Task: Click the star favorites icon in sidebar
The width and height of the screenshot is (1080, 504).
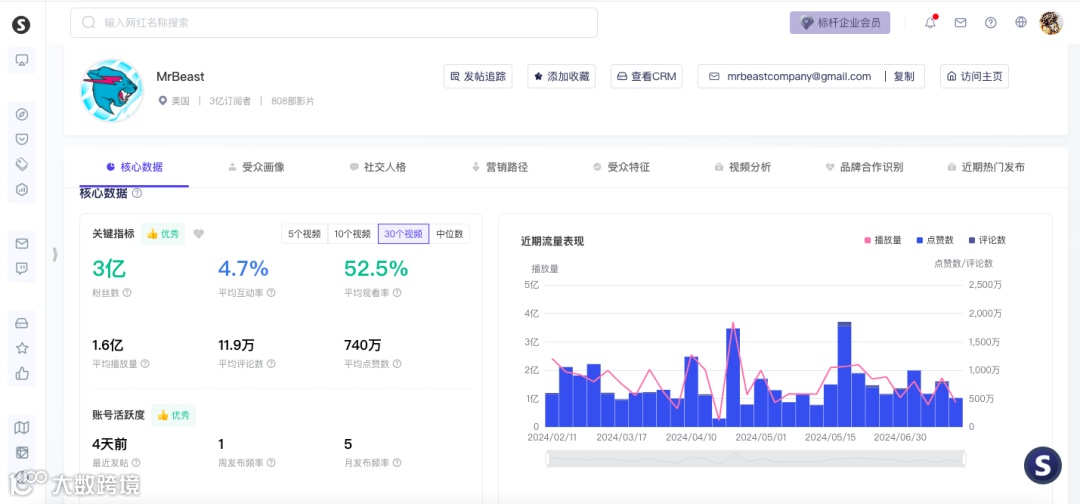Action: tap(21, 348)
